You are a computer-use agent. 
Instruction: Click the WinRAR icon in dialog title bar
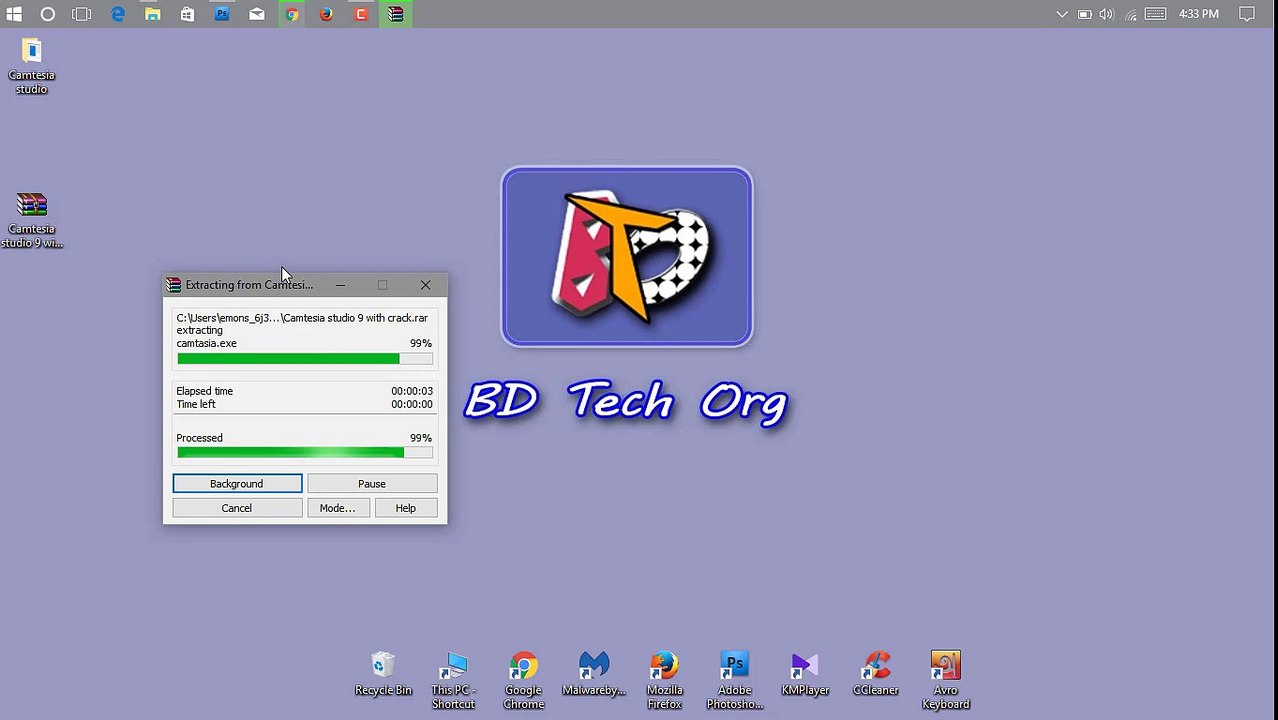point(174,285)
